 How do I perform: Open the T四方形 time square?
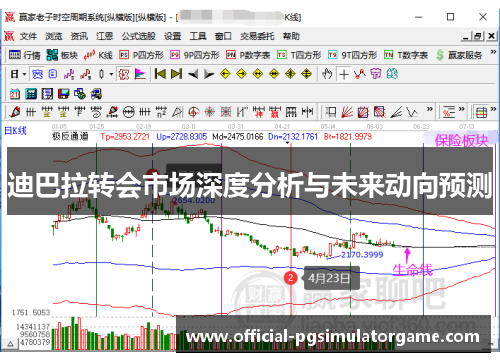[x=299, y=55]
